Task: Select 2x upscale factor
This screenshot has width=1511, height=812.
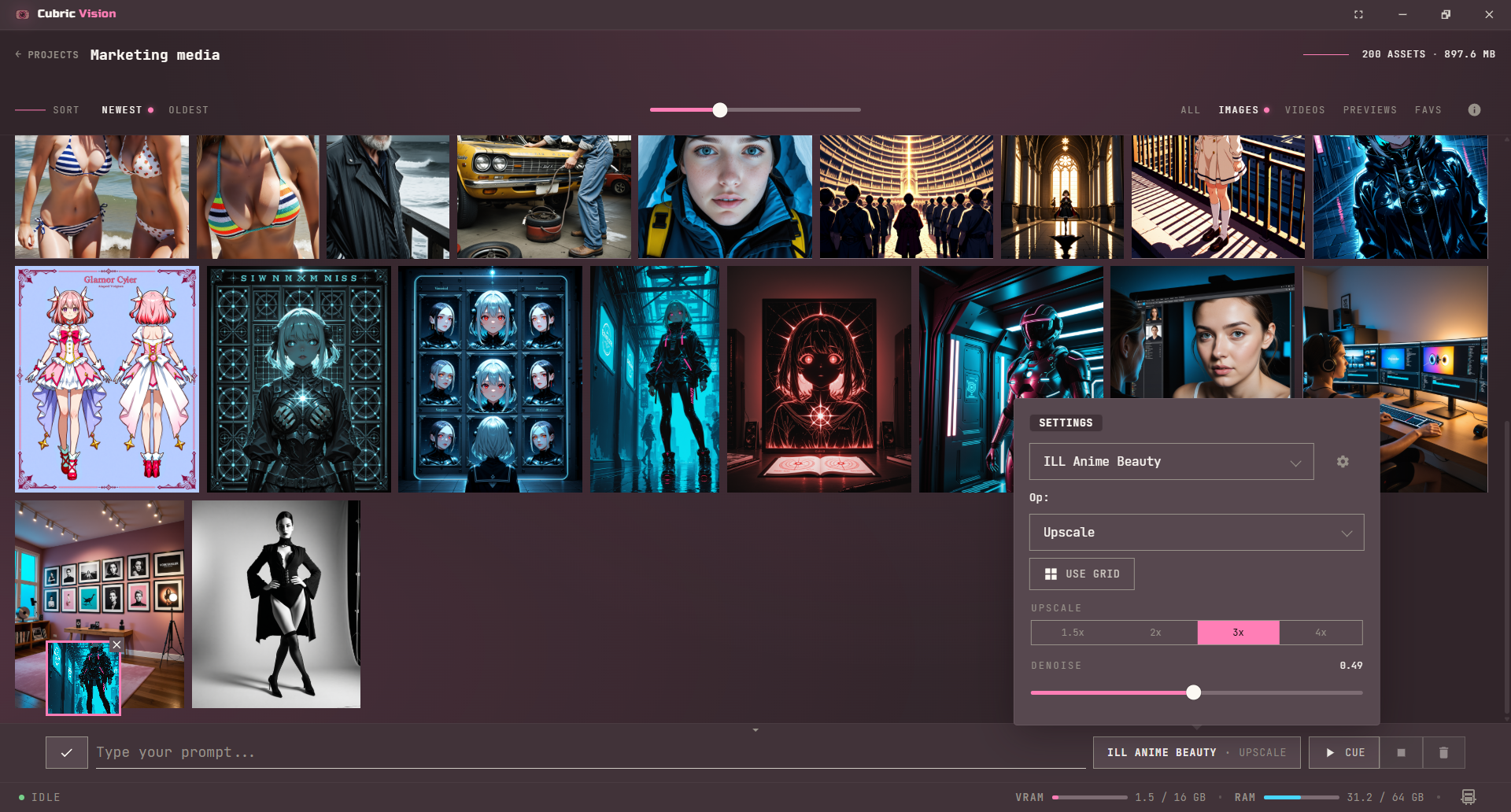Action: click(1155, 633)
